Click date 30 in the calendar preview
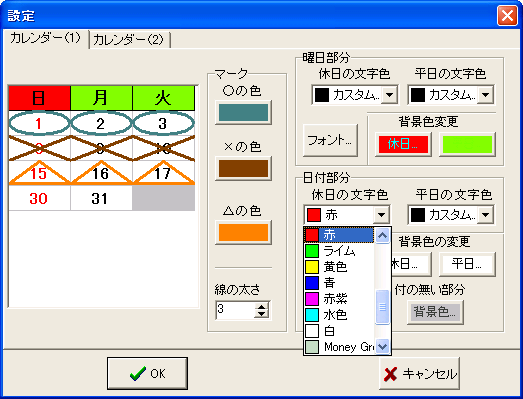The height and width of the screenshot is (399, 523). pos(39,198)
